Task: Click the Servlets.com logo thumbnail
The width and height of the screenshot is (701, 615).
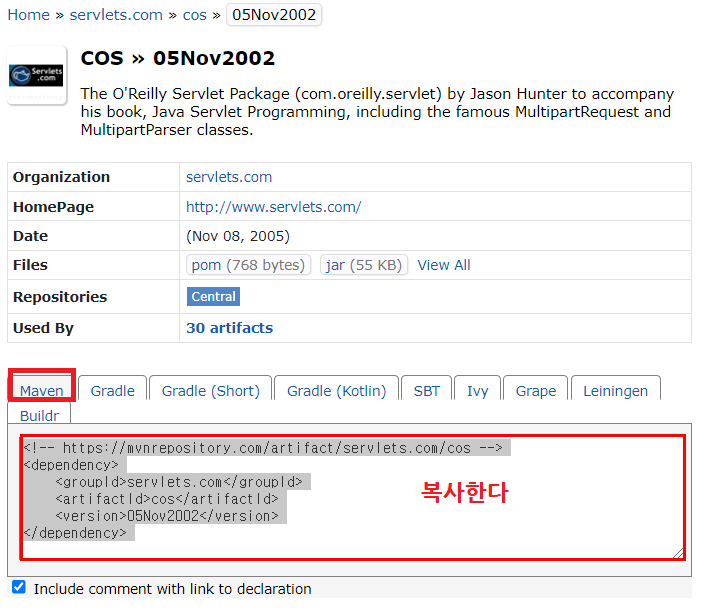Action: [x=37, y=75]
